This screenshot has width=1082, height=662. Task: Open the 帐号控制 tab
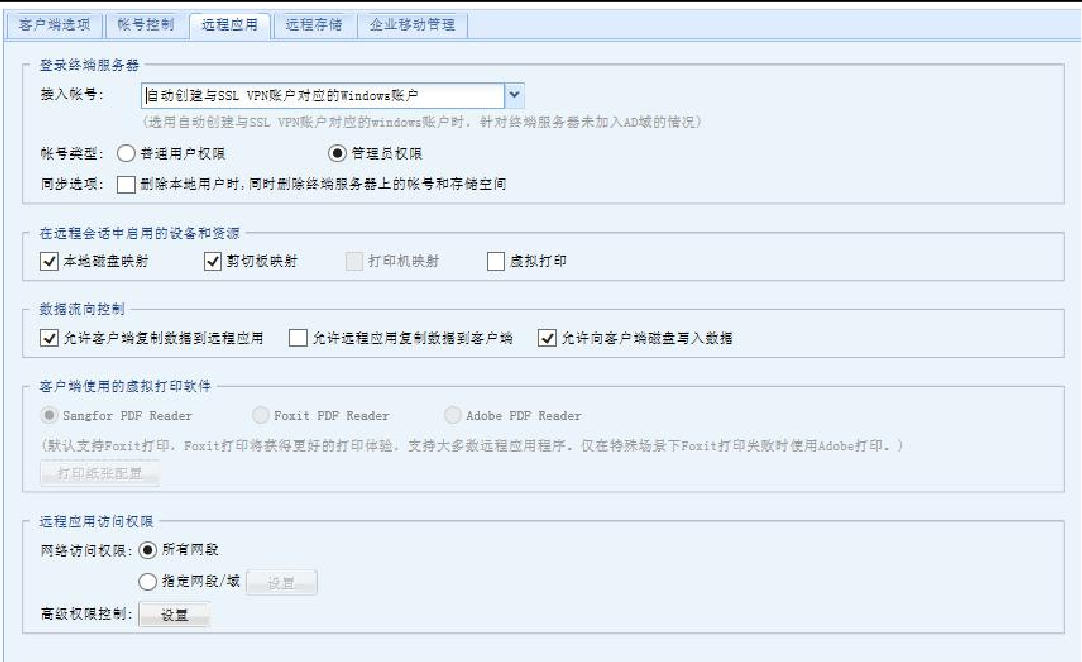click(x=144, y=25)
